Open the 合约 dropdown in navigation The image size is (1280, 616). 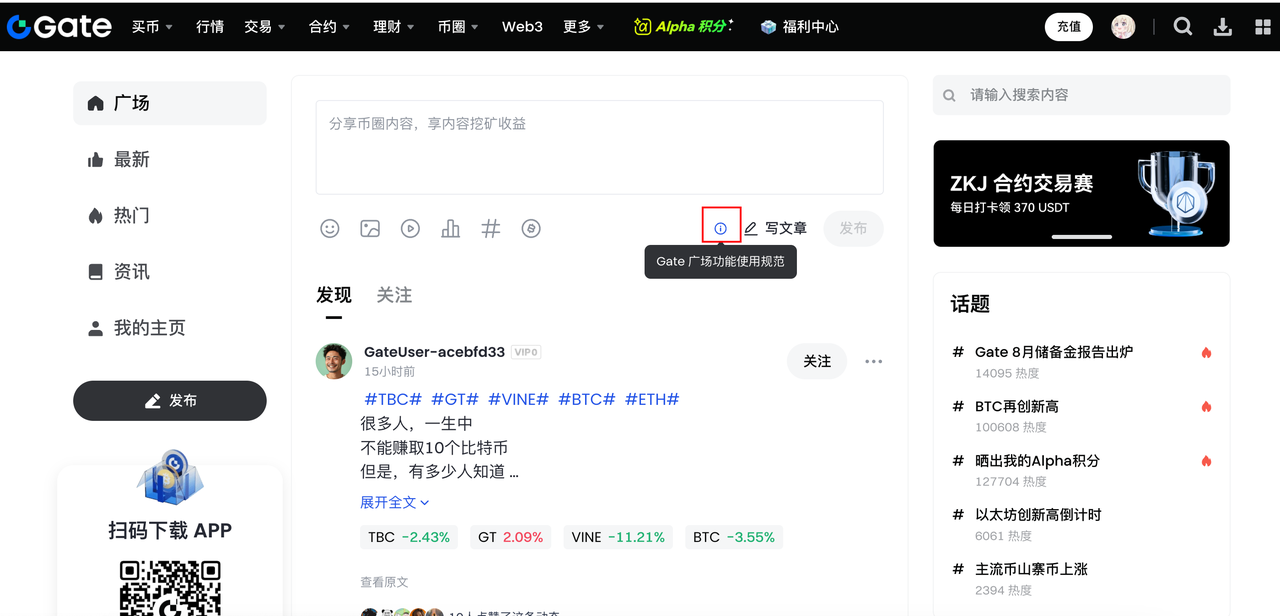point(329,27)
